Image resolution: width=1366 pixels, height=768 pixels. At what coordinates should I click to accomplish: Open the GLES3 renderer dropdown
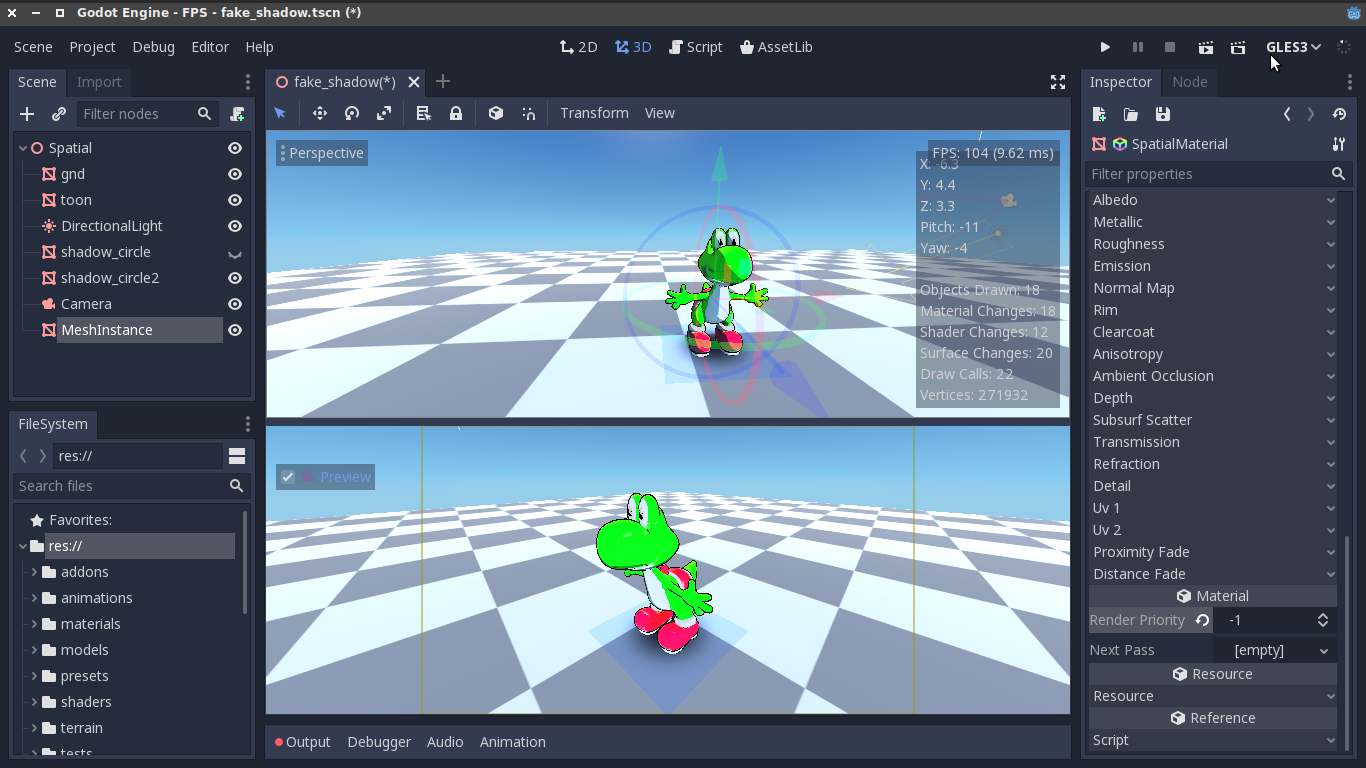click(x=1293, y=46)
